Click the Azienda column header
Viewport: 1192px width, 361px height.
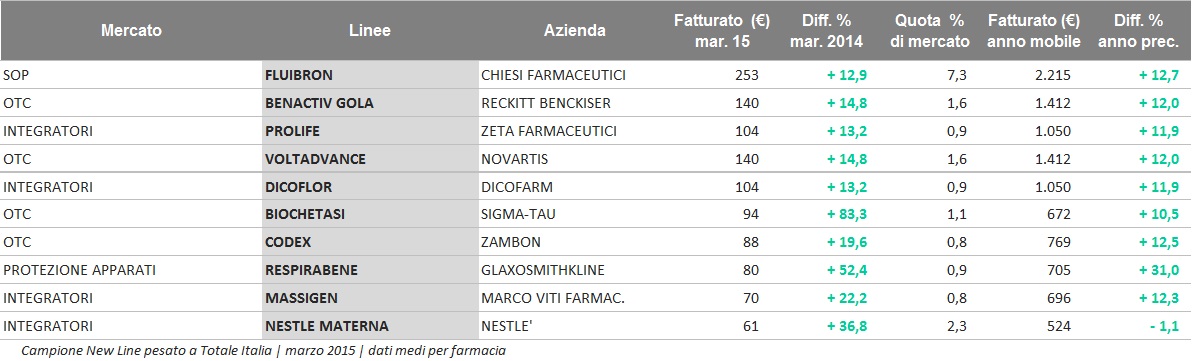tap(575, 31)
